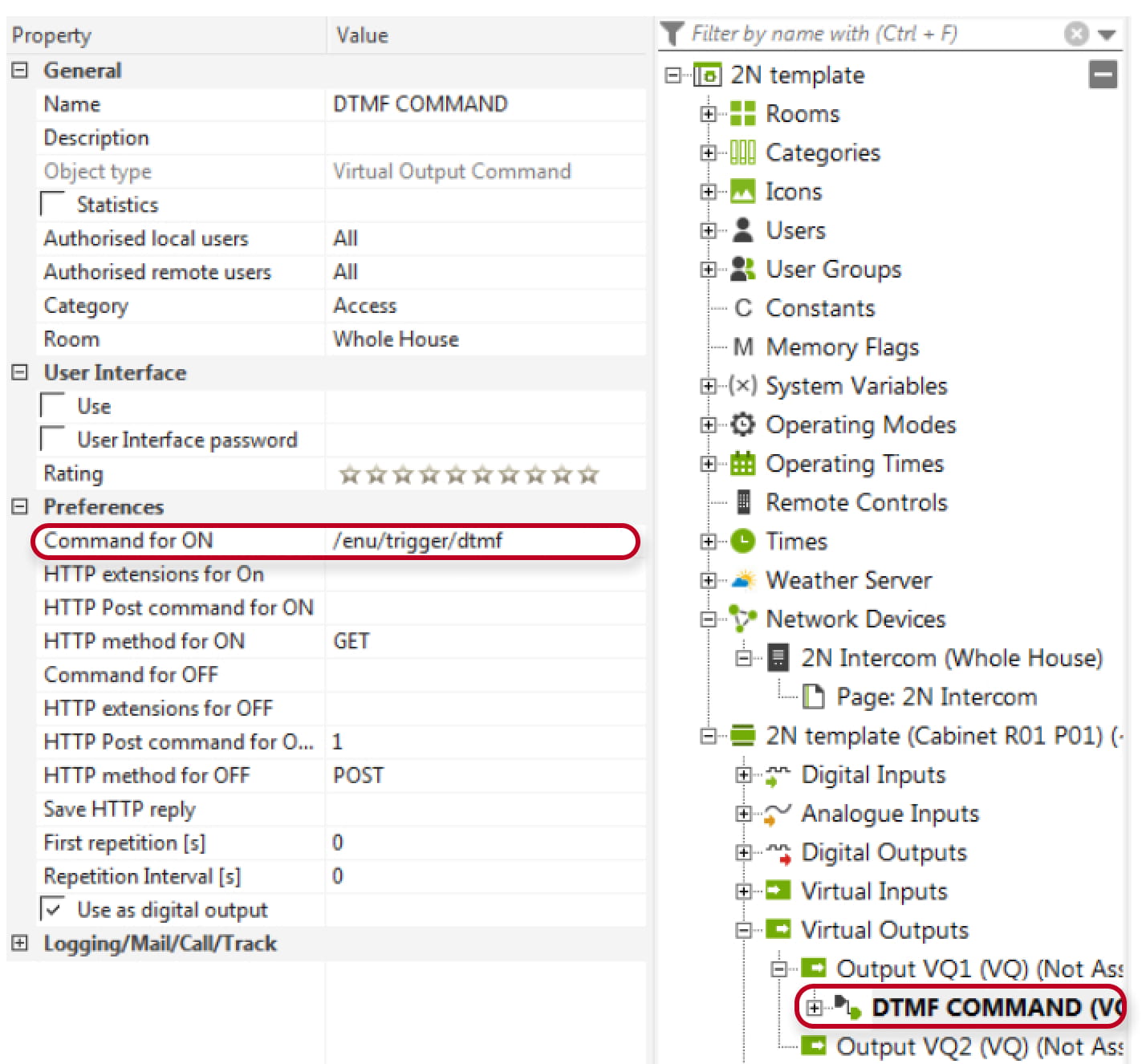Click the Rooms grid icon in tree
Image resolution: width=1146 pixels, height=1064 pixels.
coord(742,113)
